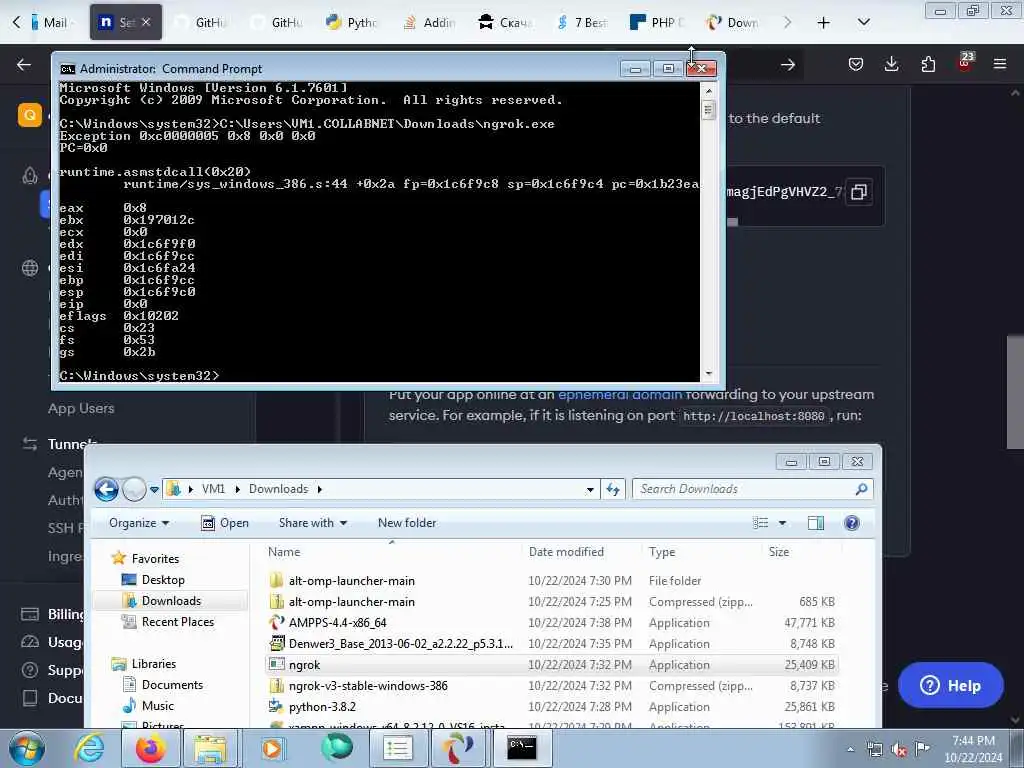Viewport: 1024px width, 768px height.
Task: Click Downloads in the Explorer address bar
Action: 278,489
